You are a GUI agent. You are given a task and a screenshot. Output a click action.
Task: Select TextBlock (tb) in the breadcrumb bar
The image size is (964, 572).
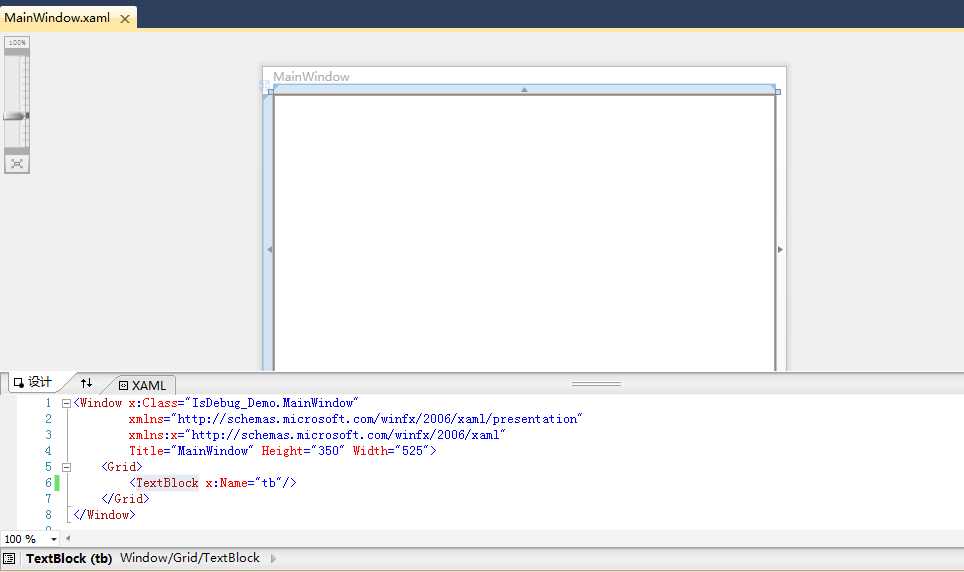click(x=69, y=558)
